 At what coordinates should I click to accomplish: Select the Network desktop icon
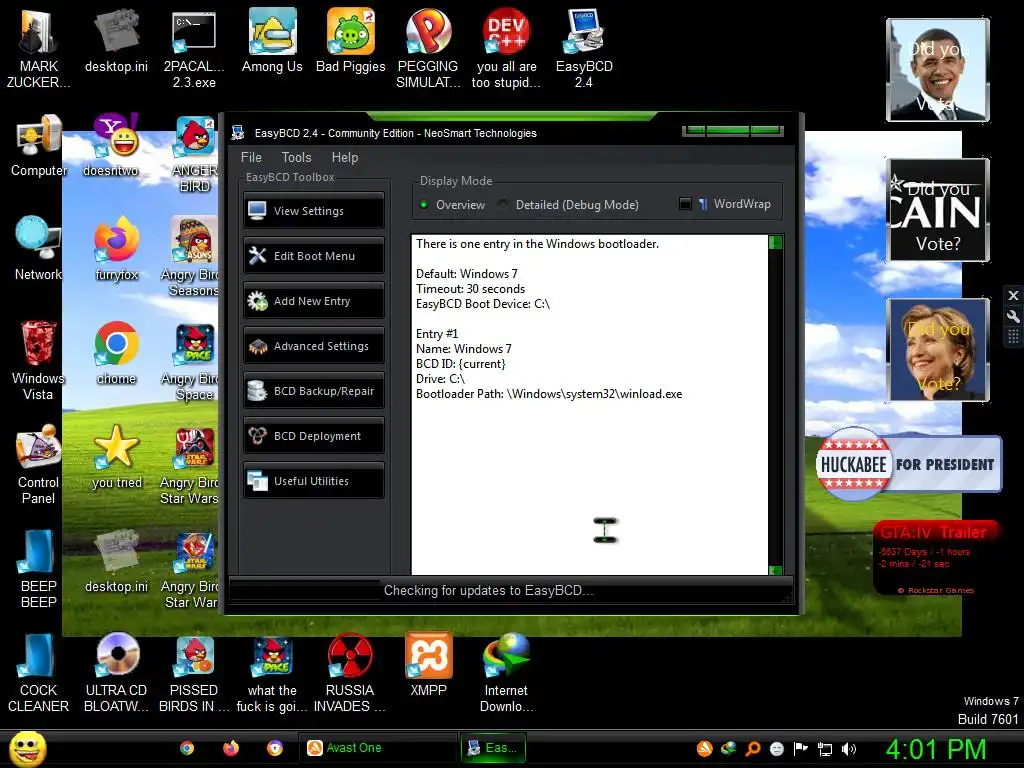tap(38, 249)
